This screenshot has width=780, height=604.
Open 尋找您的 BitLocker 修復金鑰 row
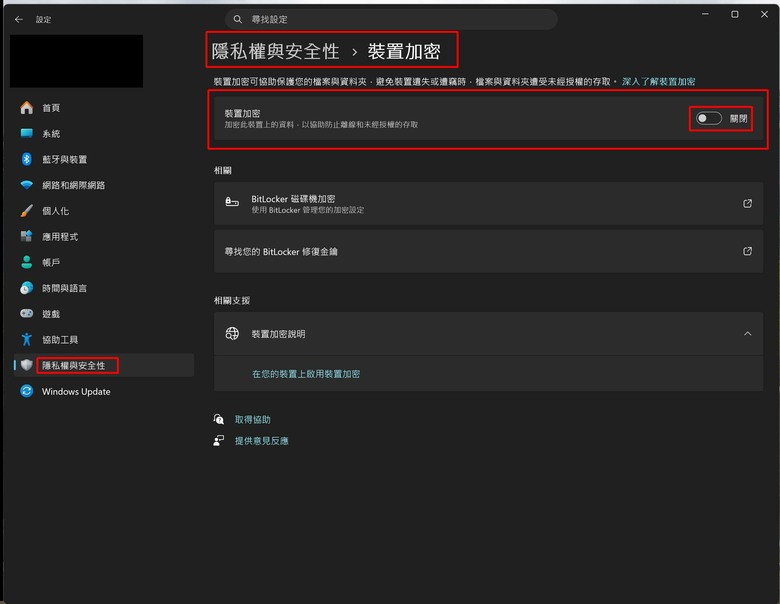488,251
